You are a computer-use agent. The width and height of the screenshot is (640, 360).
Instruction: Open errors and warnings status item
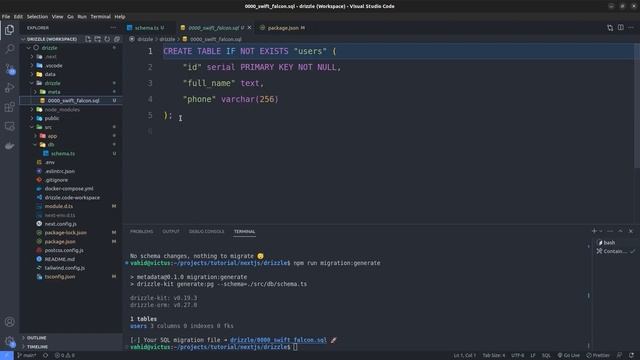pos(64,356)
